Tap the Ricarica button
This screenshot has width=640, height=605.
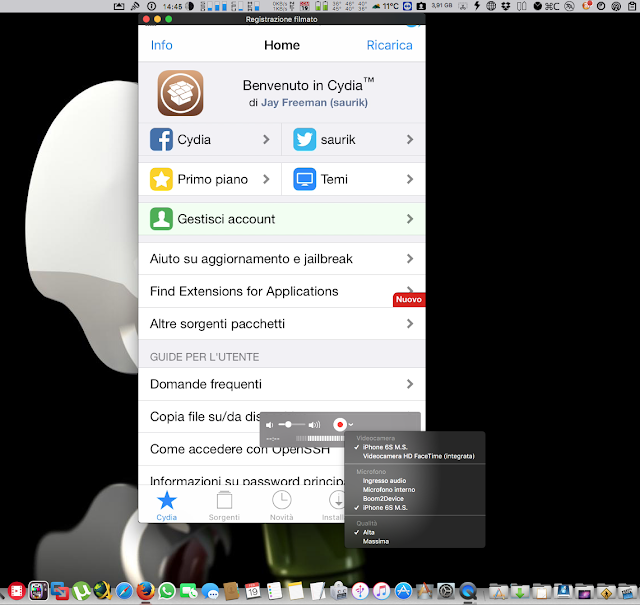click(x=389, y=45)
